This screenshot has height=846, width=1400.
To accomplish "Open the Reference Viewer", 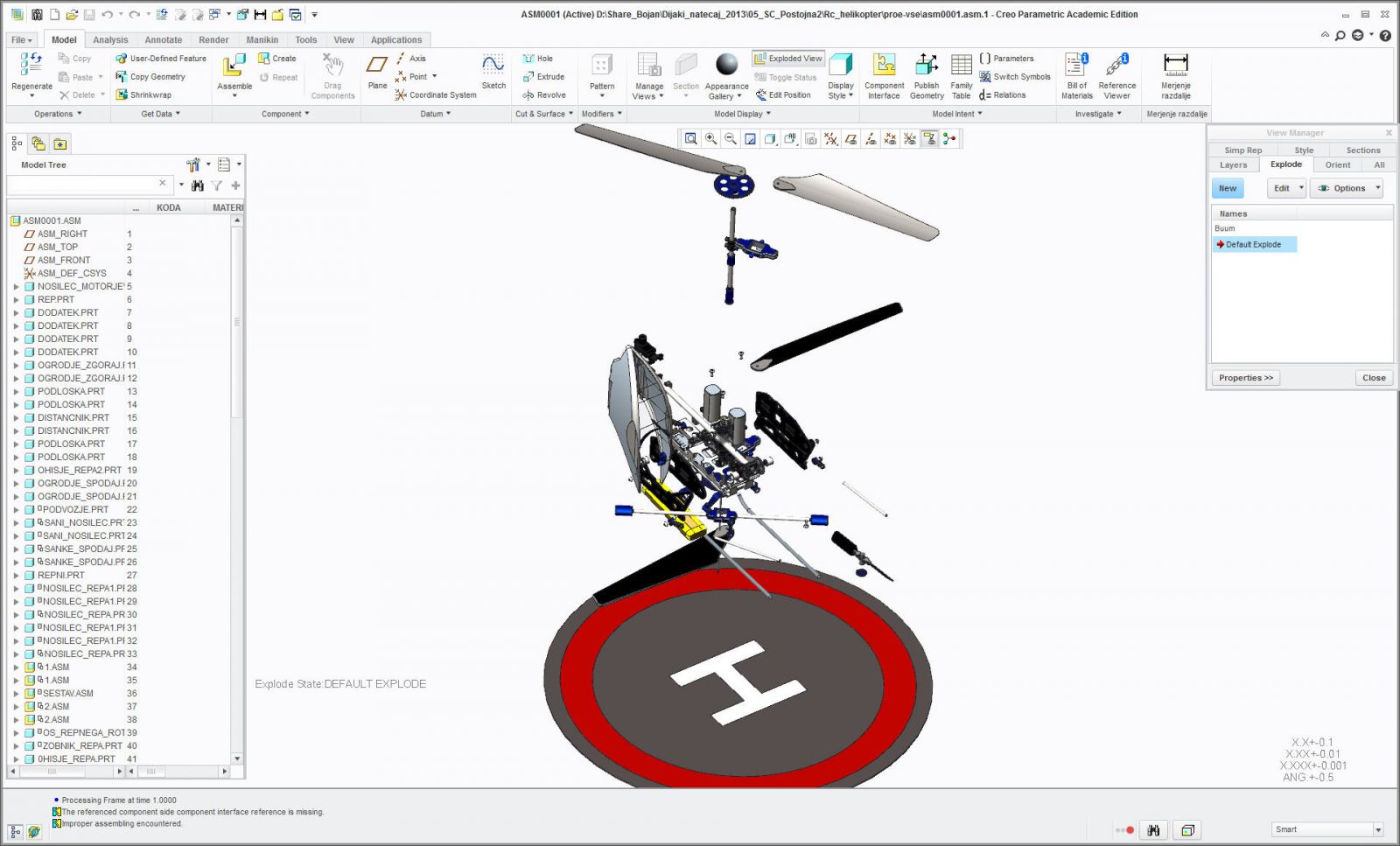I will pyautogui.click(x=1116, y=65).
